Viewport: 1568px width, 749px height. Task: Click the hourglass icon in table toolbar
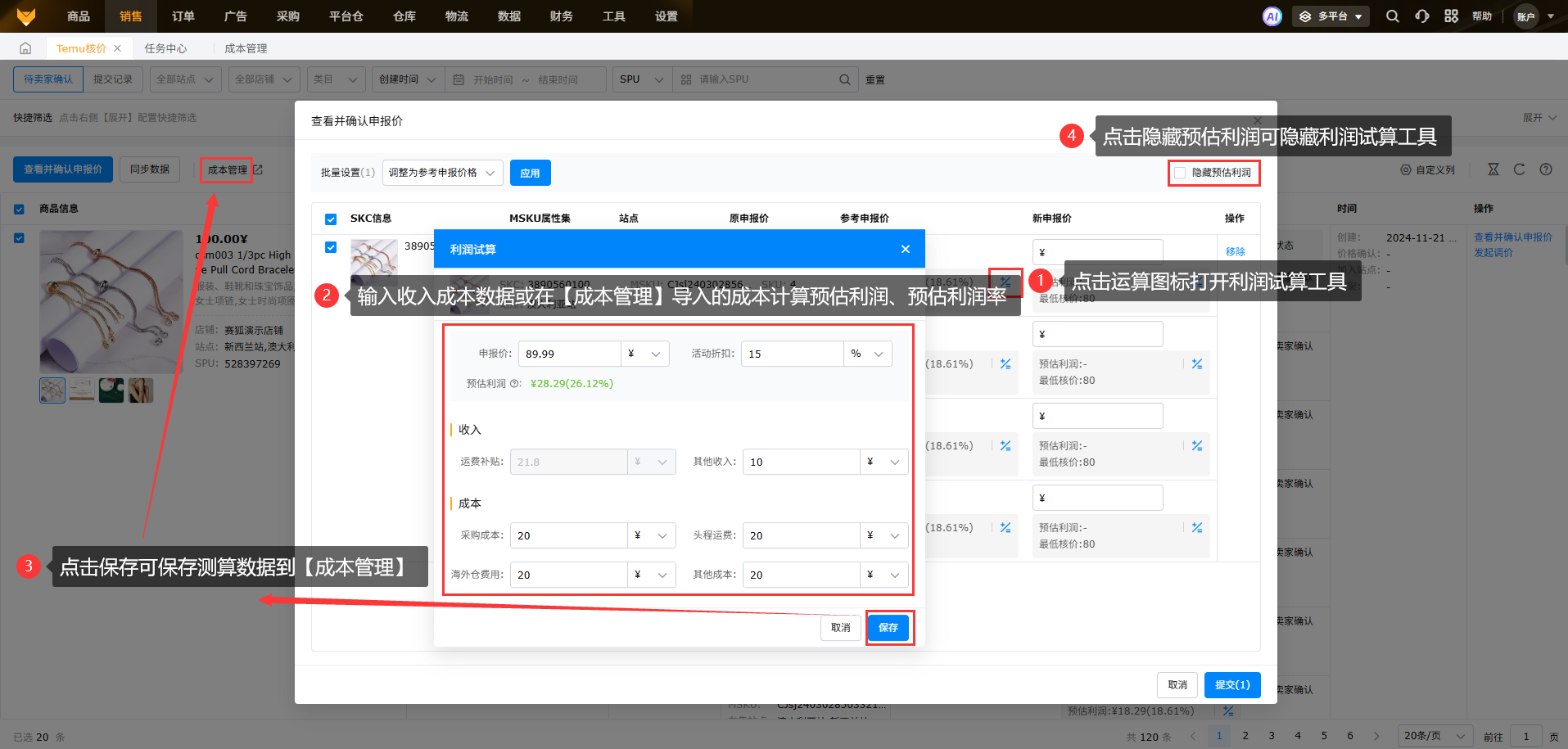tap(1493, 169)
